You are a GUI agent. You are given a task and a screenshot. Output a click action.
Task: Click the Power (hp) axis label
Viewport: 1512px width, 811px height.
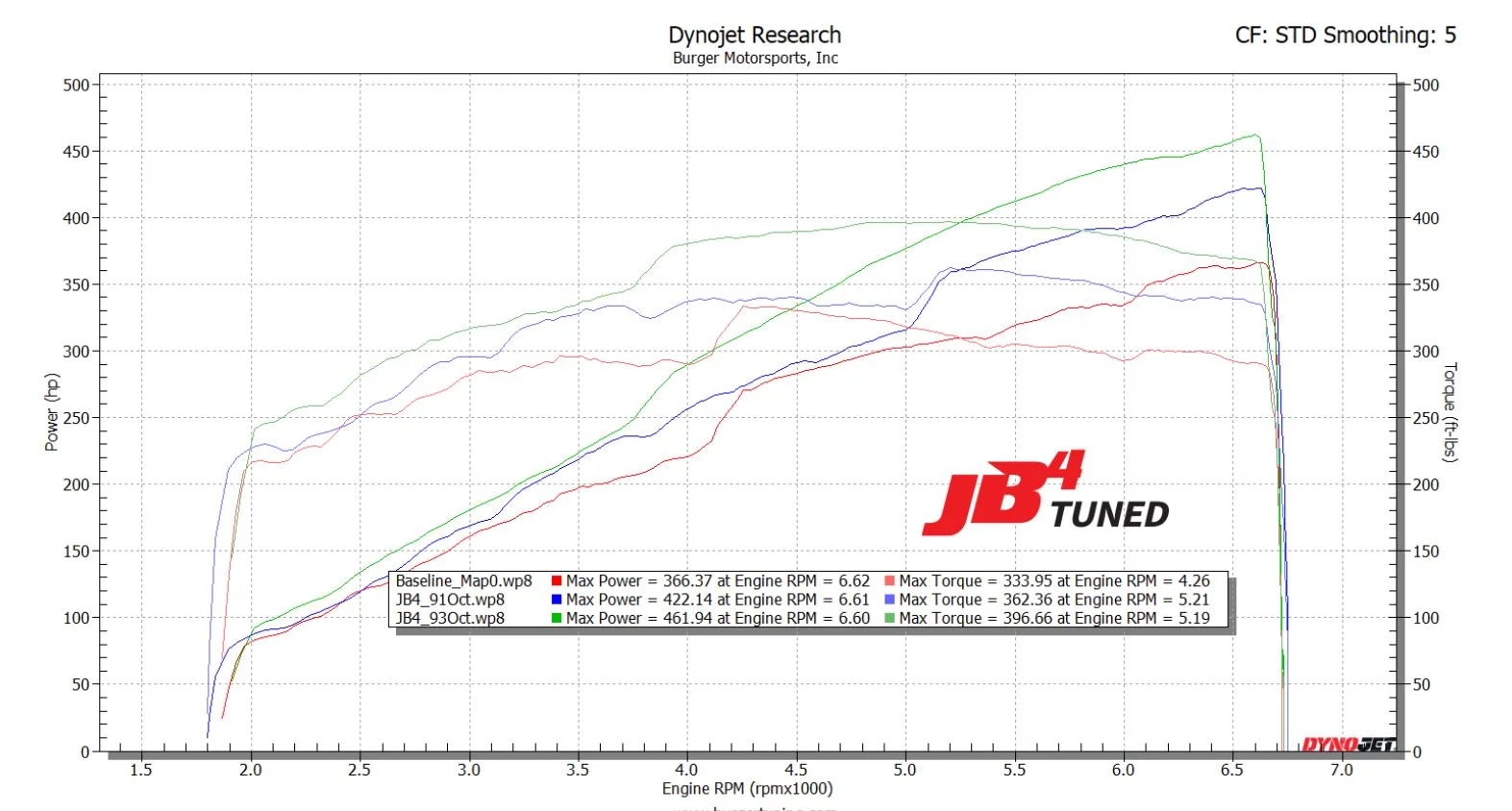(52, 412)
